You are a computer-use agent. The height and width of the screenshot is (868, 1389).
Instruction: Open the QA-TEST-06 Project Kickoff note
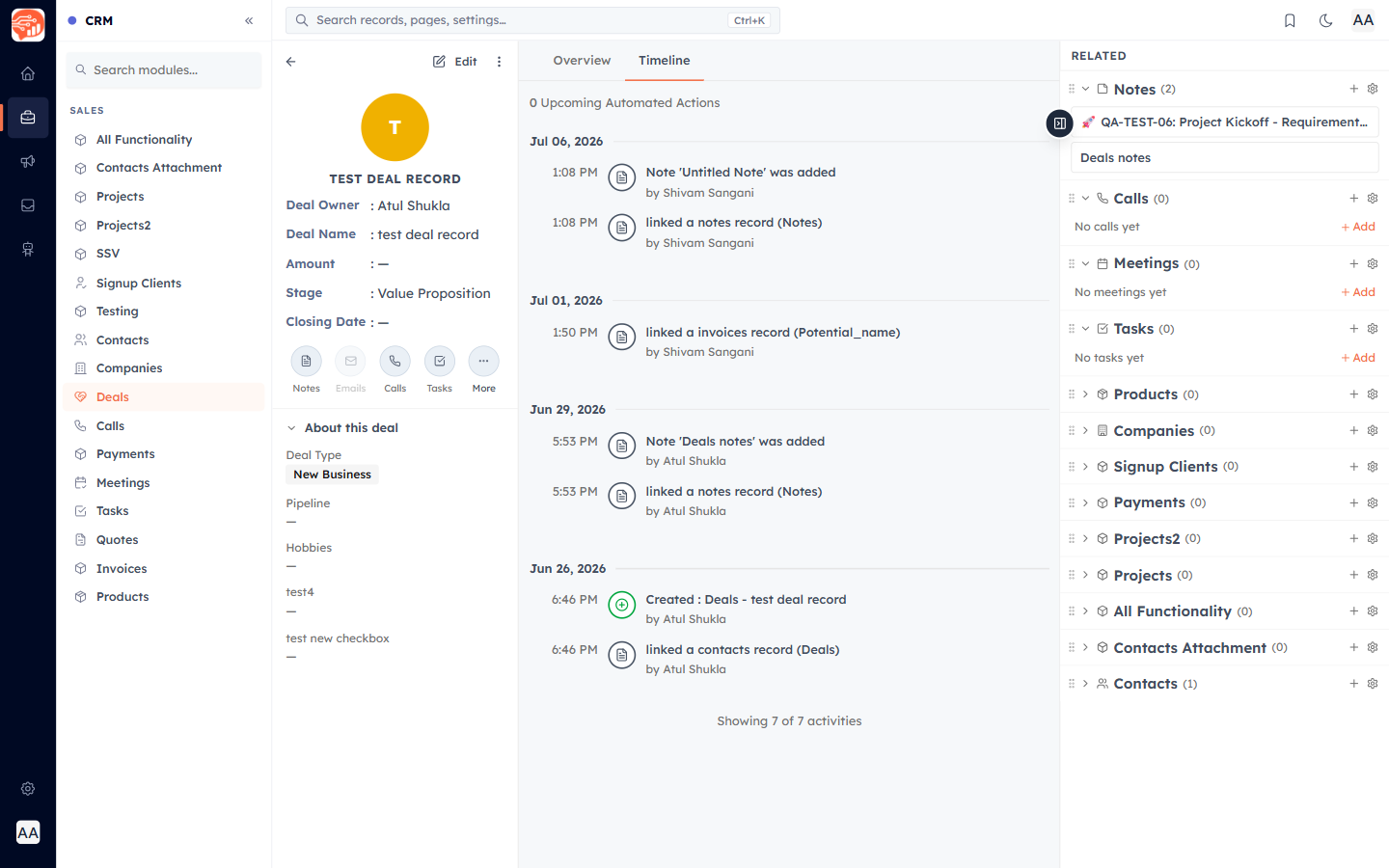coord(1225,122)
